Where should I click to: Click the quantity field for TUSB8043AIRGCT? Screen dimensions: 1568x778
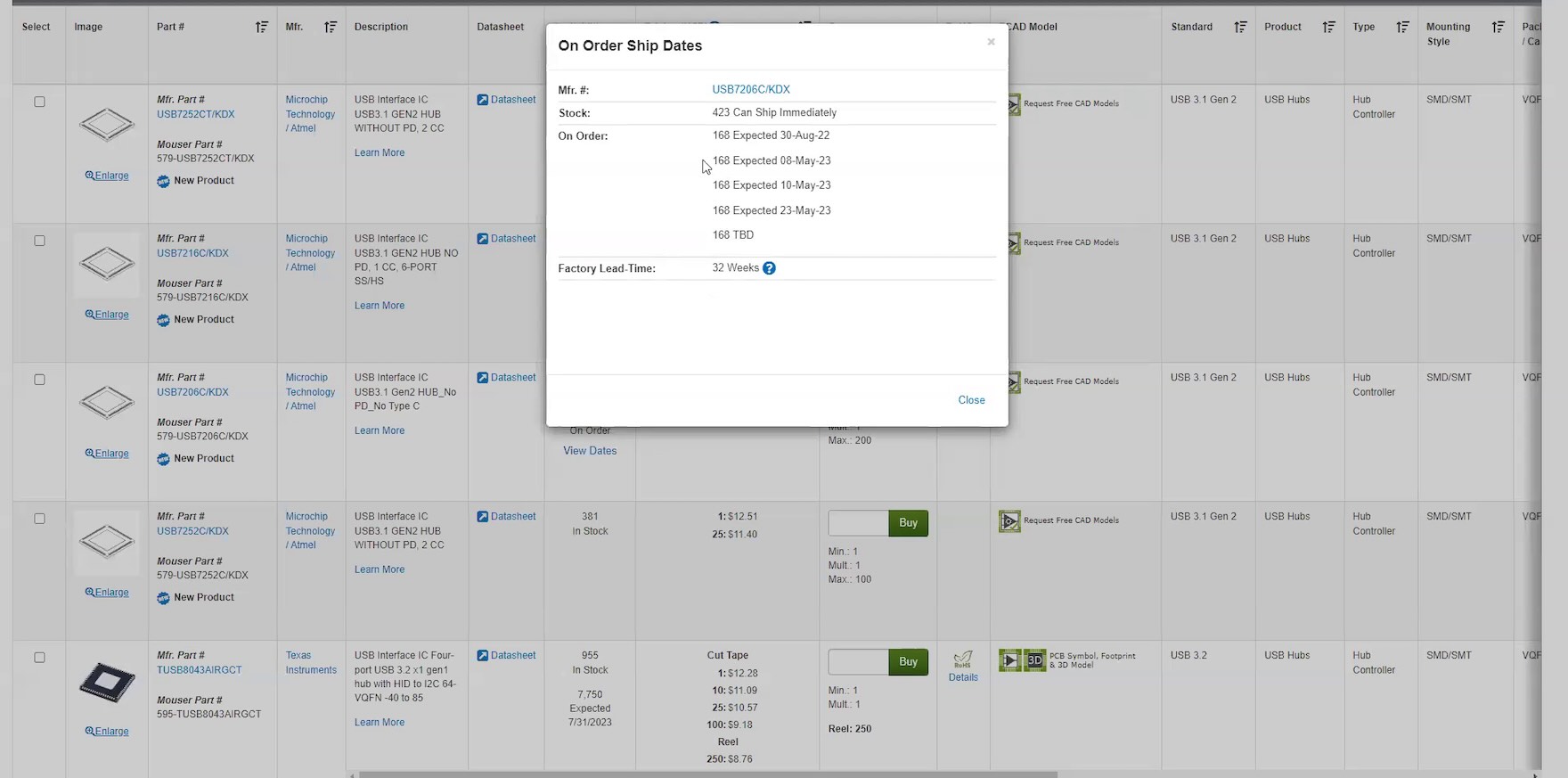858,662
